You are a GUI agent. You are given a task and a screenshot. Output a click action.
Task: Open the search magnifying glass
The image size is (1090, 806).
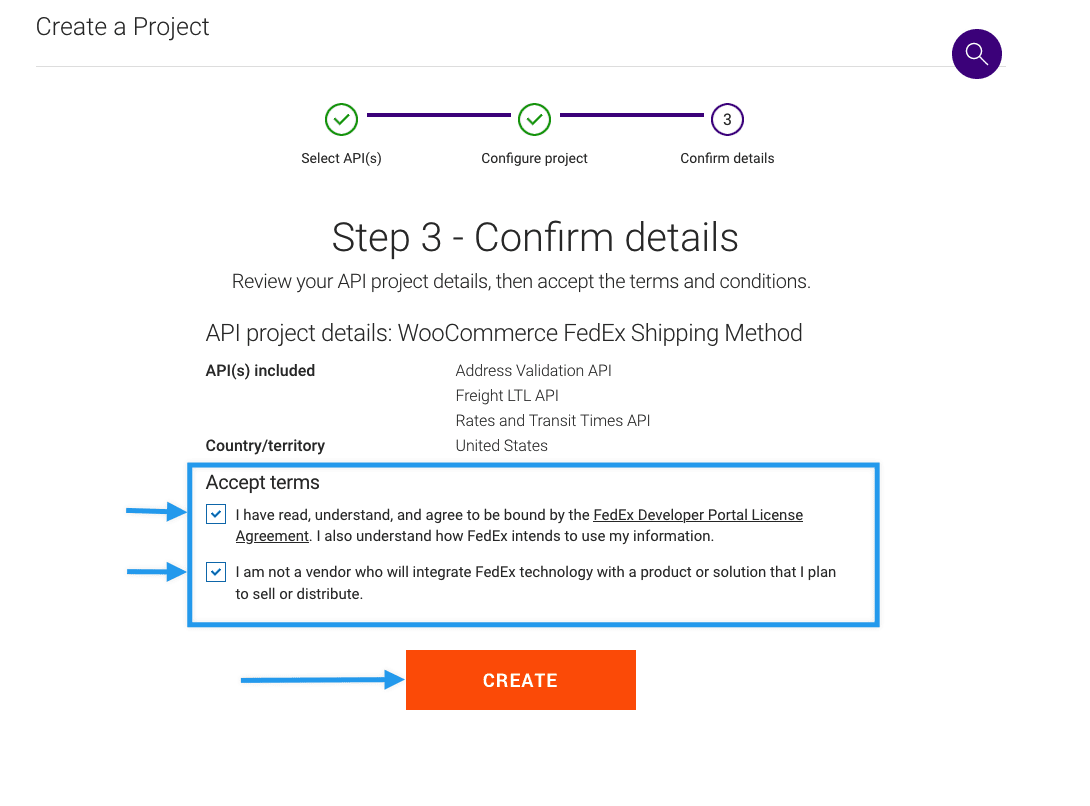[x=977, y=54]
